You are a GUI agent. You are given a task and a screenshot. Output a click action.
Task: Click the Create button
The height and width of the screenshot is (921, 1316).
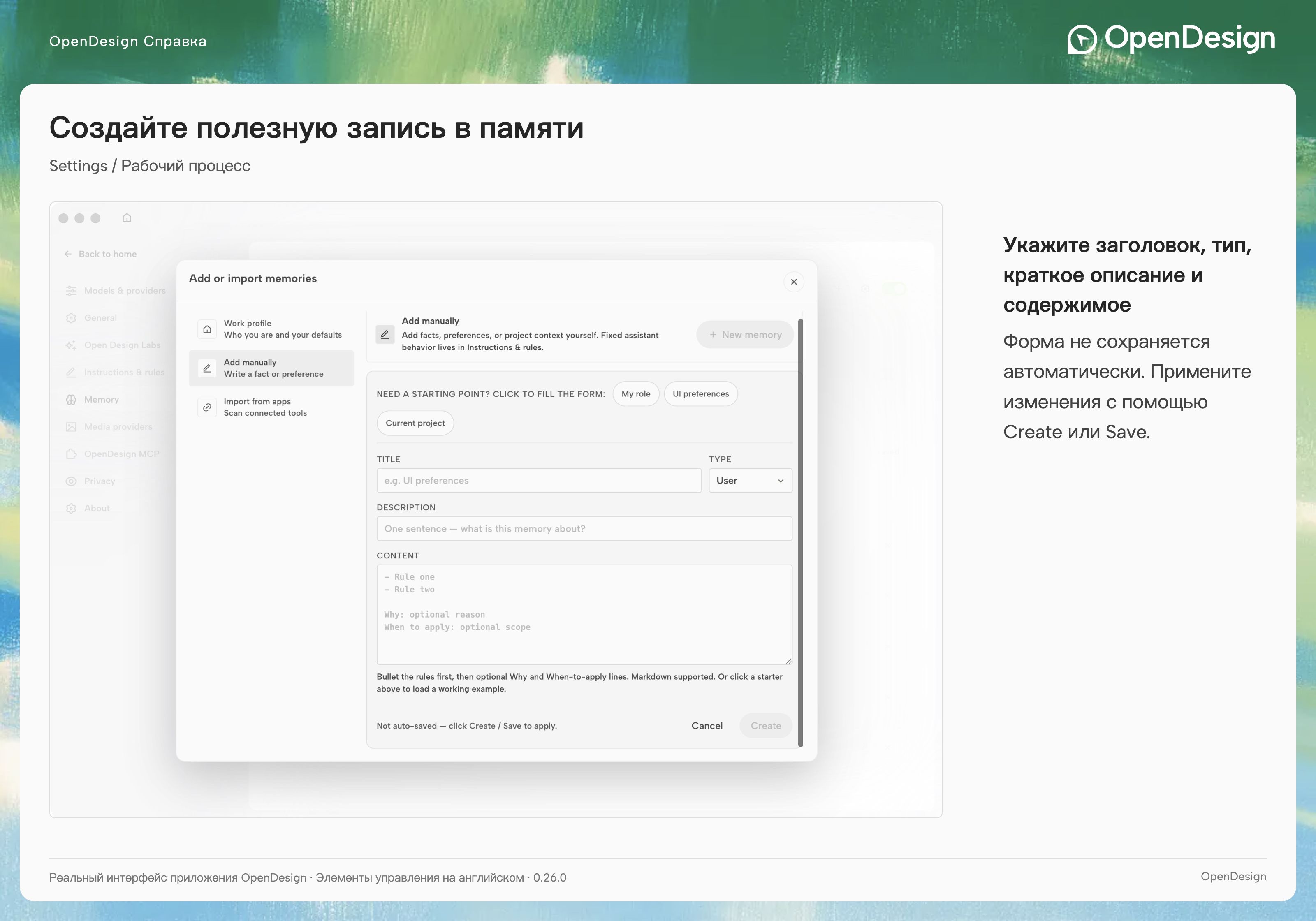(x=766, y=726)
